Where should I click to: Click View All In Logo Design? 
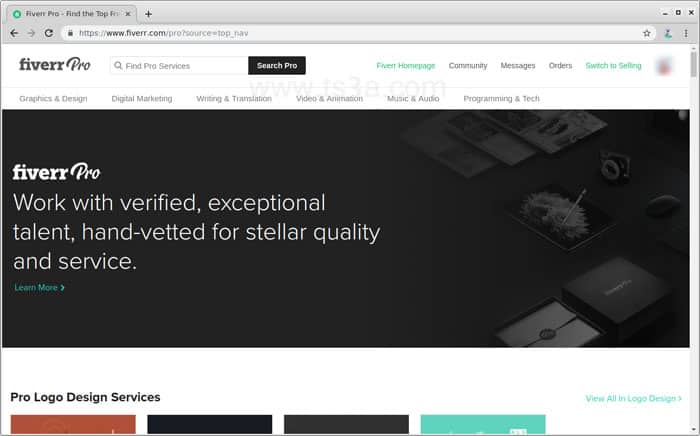tap(633, 398)
